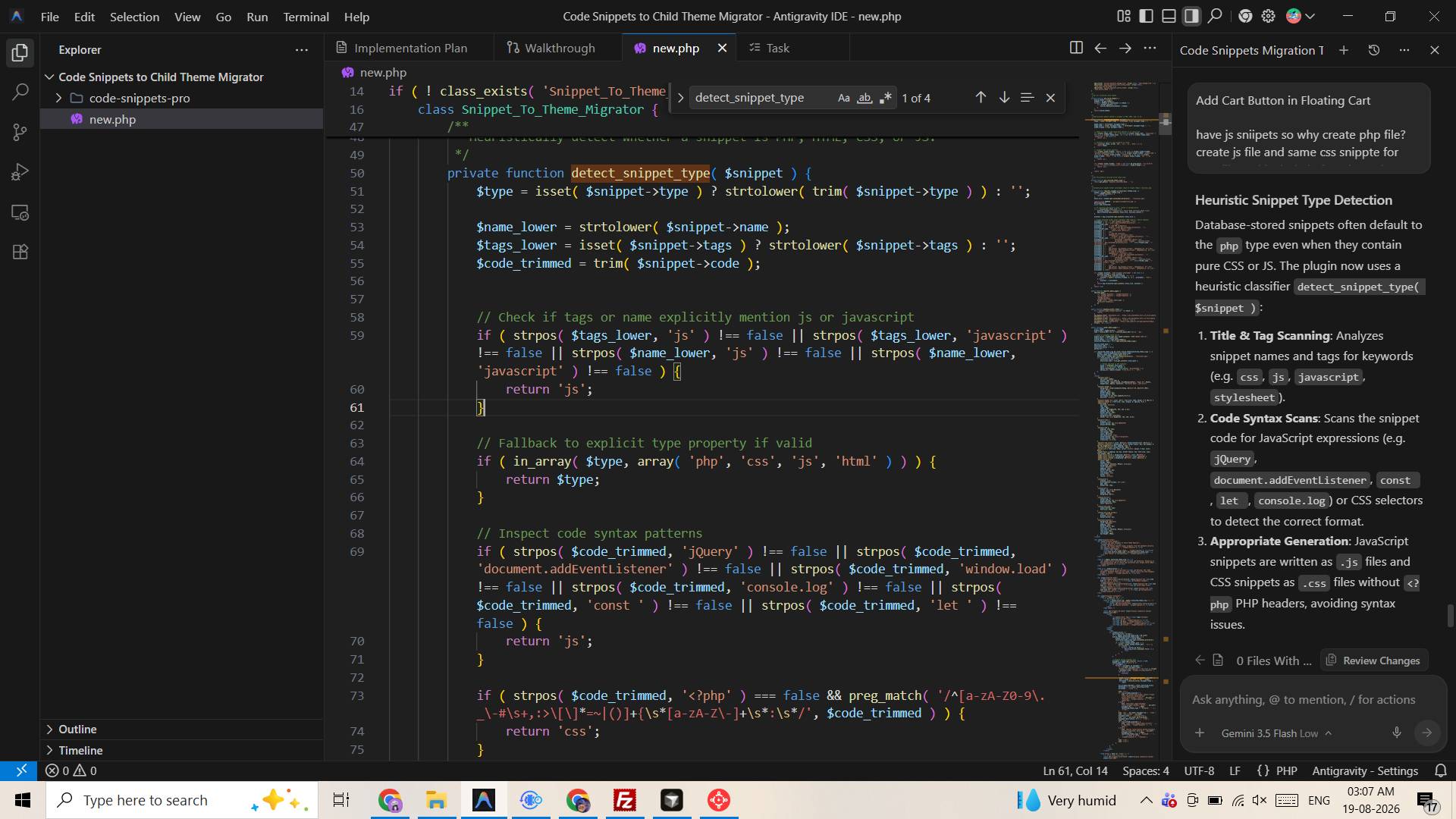Split the editor to the right
The image size is (1456, 819).
point(1075,48)
